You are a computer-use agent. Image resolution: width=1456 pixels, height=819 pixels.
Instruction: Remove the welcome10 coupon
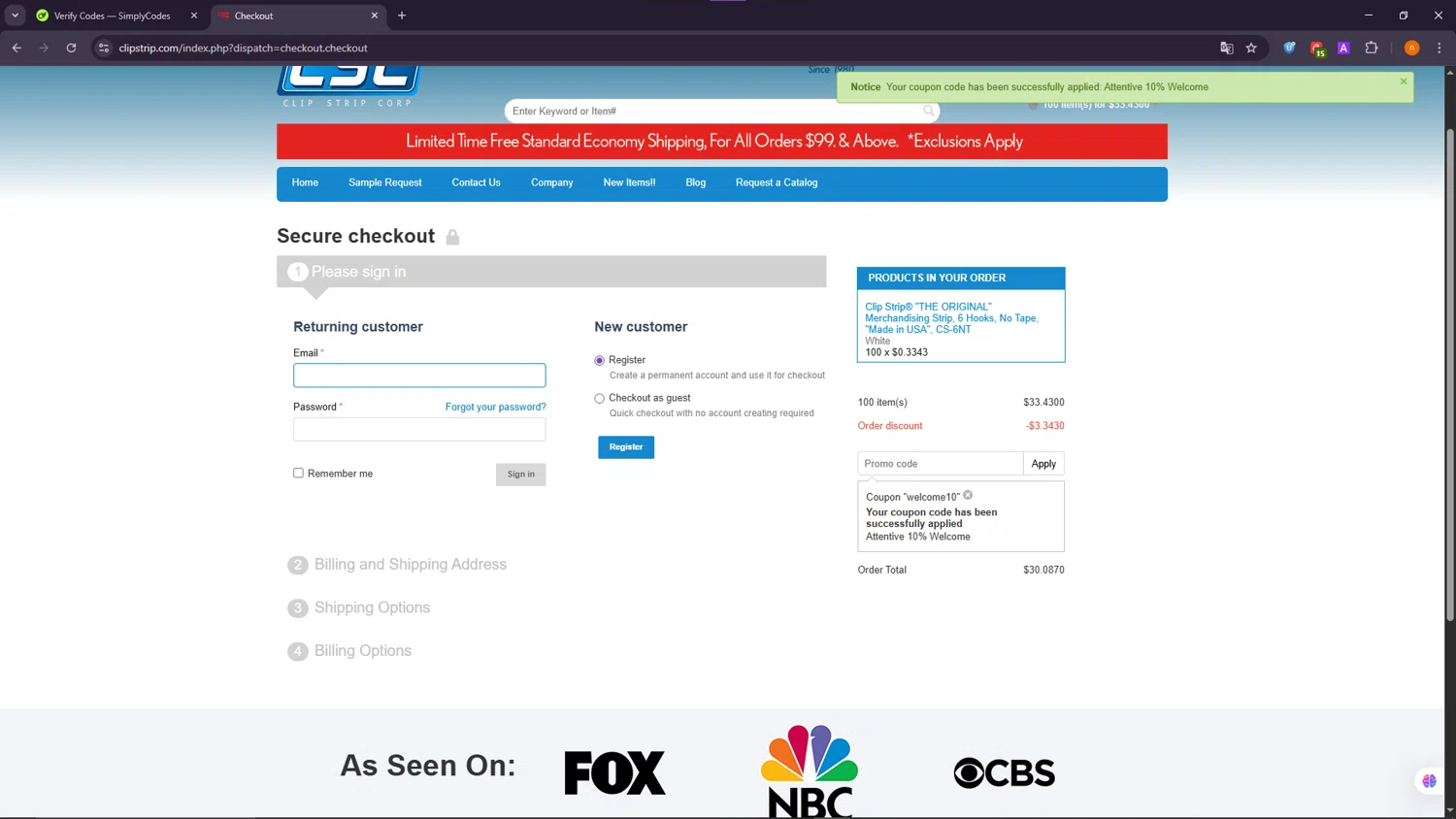(968, 495)
